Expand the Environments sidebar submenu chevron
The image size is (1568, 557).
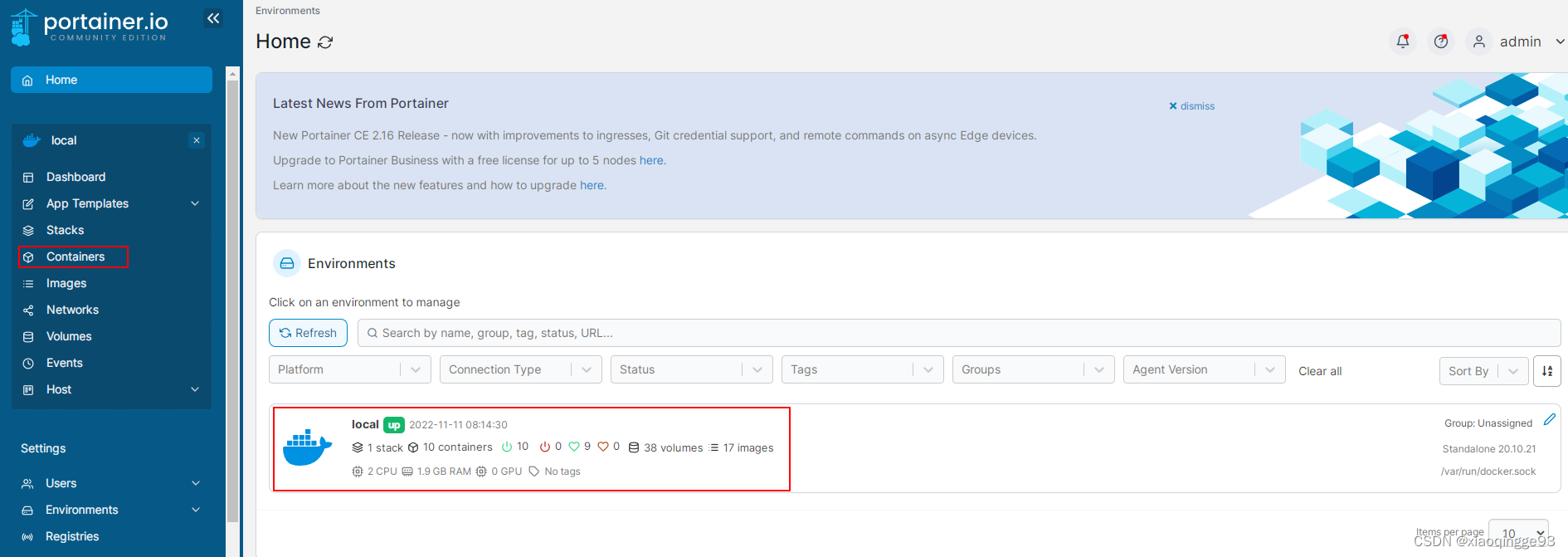(196, 510)
